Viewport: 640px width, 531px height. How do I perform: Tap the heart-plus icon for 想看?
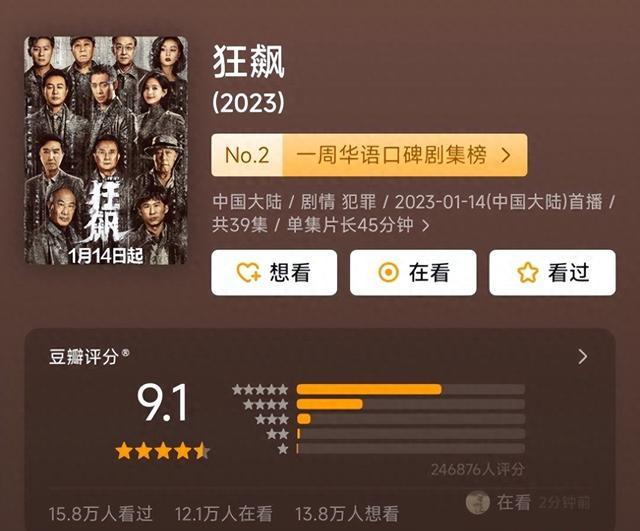point(248,272)
